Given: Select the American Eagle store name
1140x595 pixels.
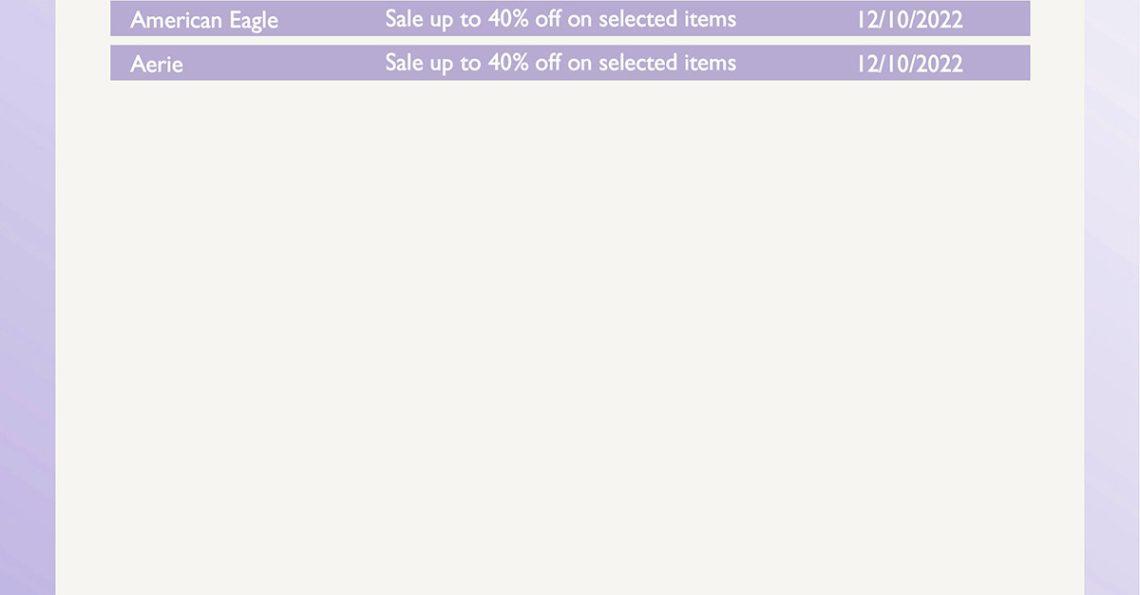Looking at the screenshot, I should tap(204, 20).
